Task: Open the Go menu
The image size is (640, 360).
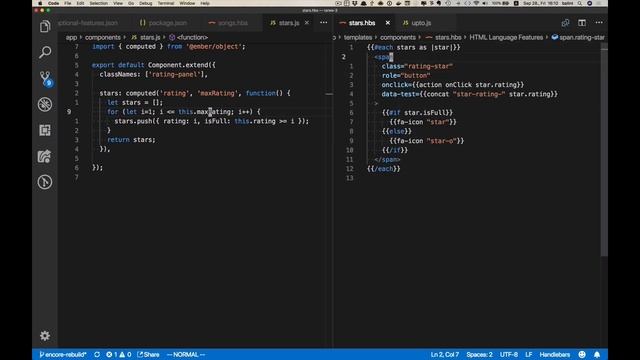Action: click(131, 3)
